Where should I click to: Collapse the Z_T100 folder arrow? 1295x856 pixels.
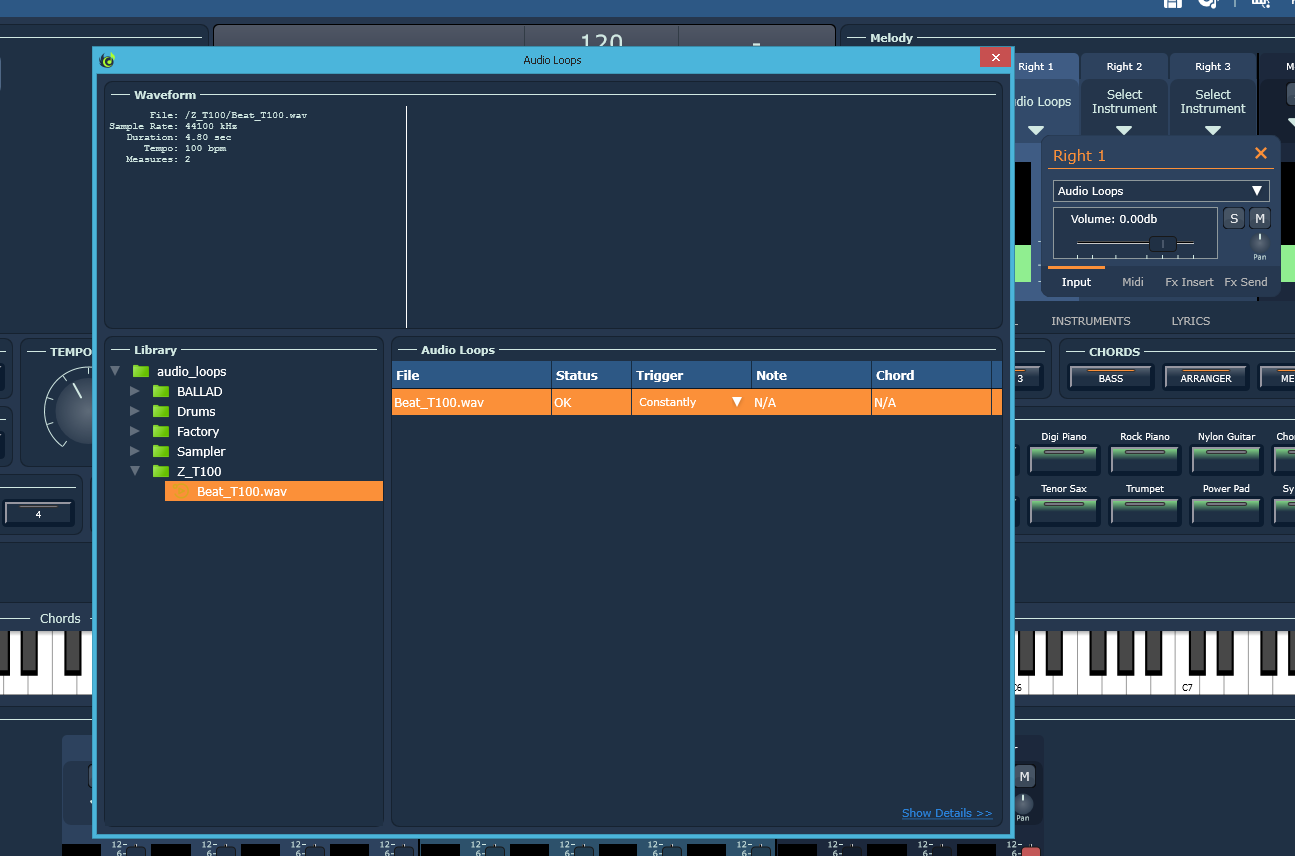(x=135, y=471)
